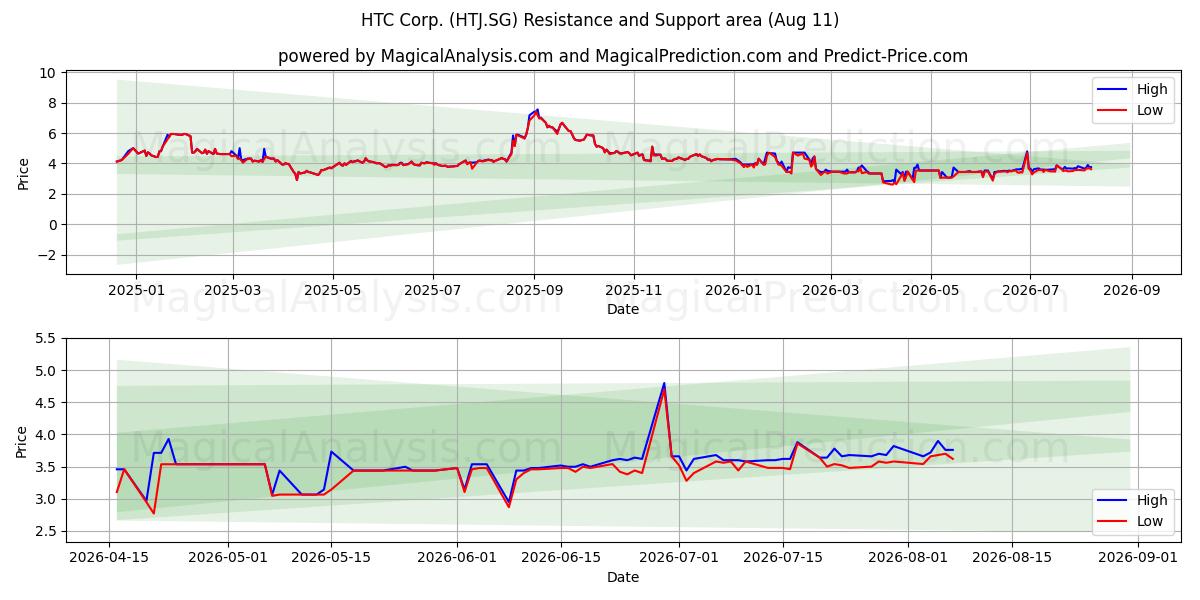Click the '2026-04-15' x-axis label on bottom chart

click(x=111, y=558)
